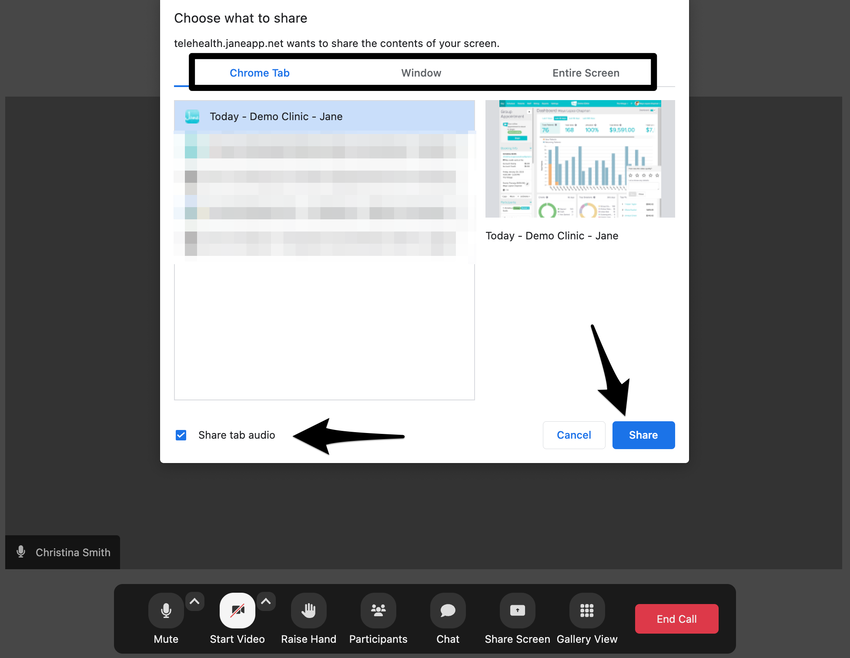The height and width of the screenshot is (658, 850).
Task: Click the Raise Hand icon
Action: pos(309,610)
